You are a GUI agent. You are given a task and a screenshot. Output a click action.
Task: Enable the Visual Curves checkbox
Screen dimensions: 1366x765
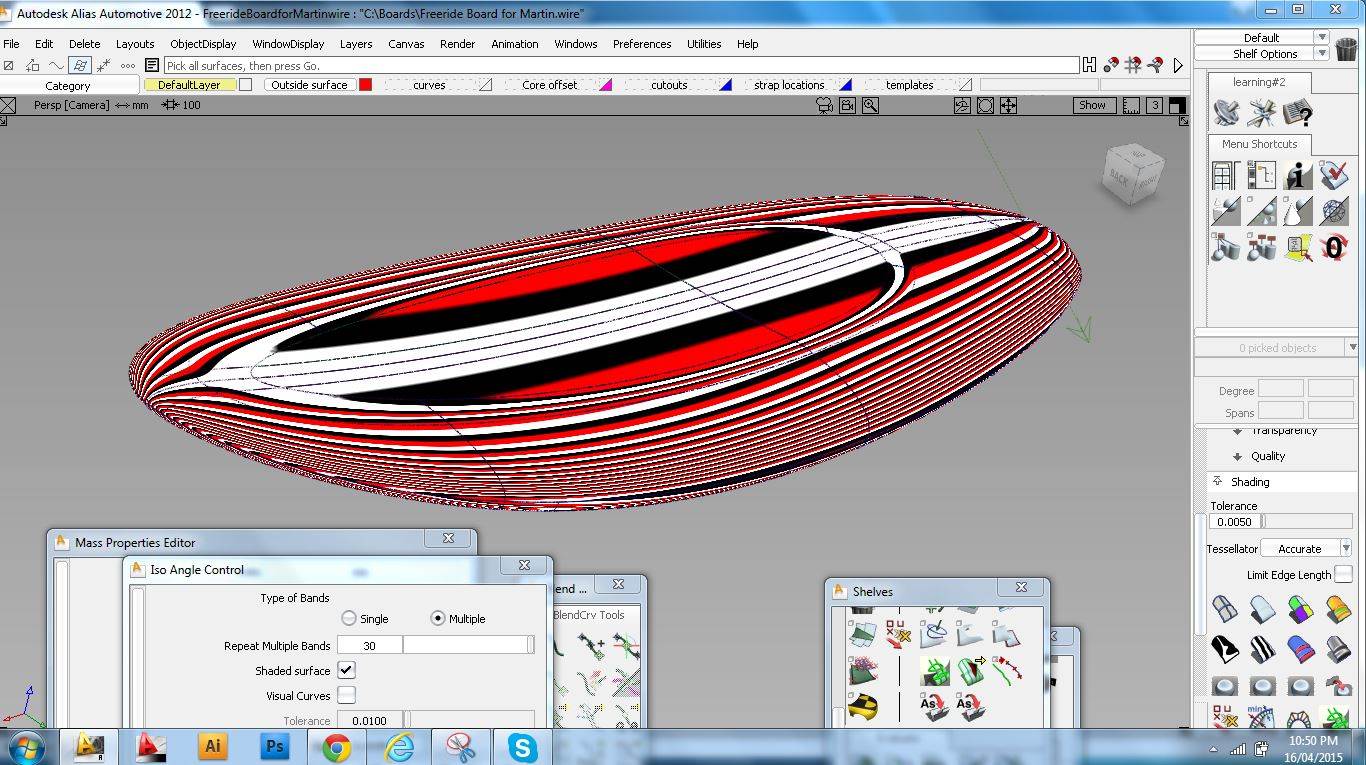[346, 695]
